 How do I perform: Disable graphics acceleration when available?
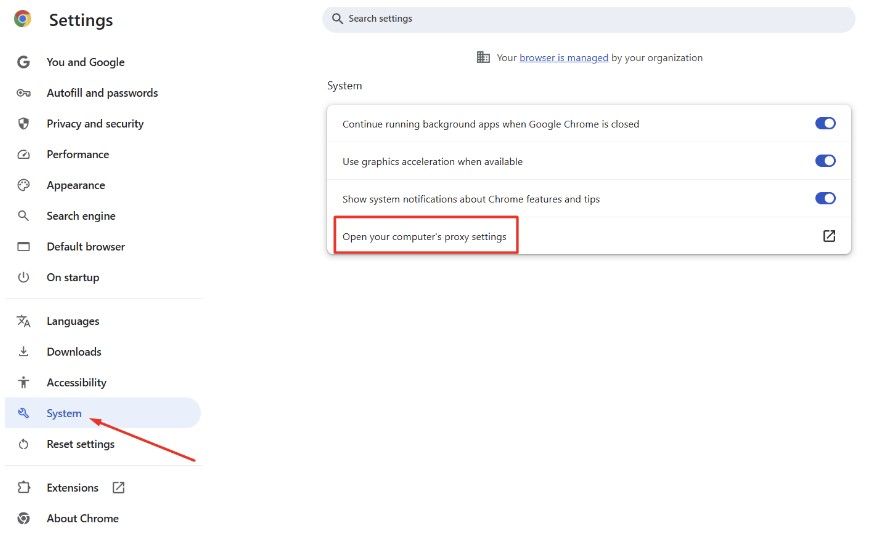[x=825, y=161]
